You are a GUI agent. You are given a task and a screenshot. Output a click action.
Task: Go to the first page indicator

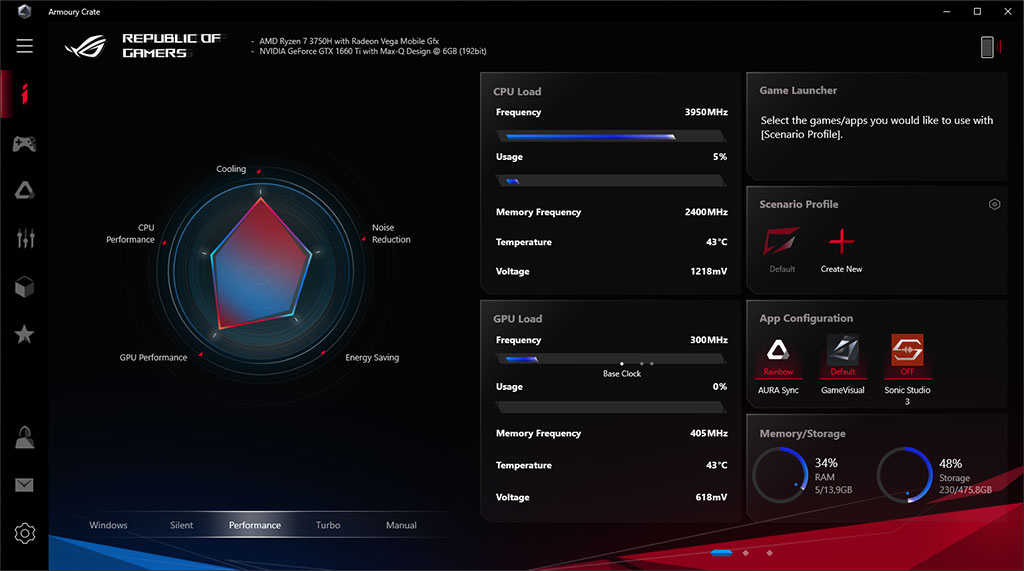coord(722,553)
